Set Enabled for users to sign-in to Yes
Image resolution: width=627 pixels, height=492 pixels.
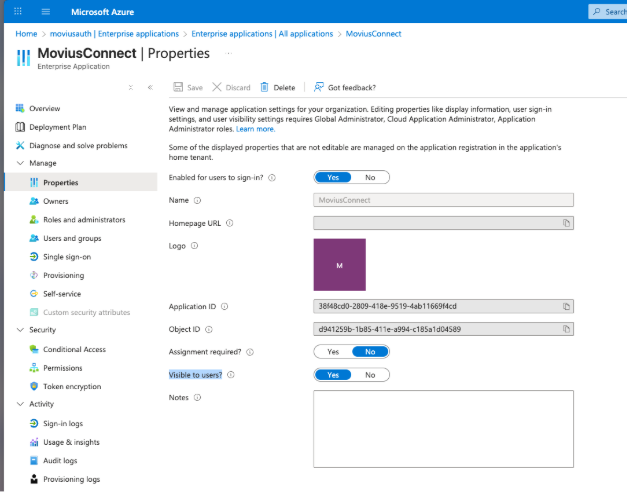tap(333, 178)
